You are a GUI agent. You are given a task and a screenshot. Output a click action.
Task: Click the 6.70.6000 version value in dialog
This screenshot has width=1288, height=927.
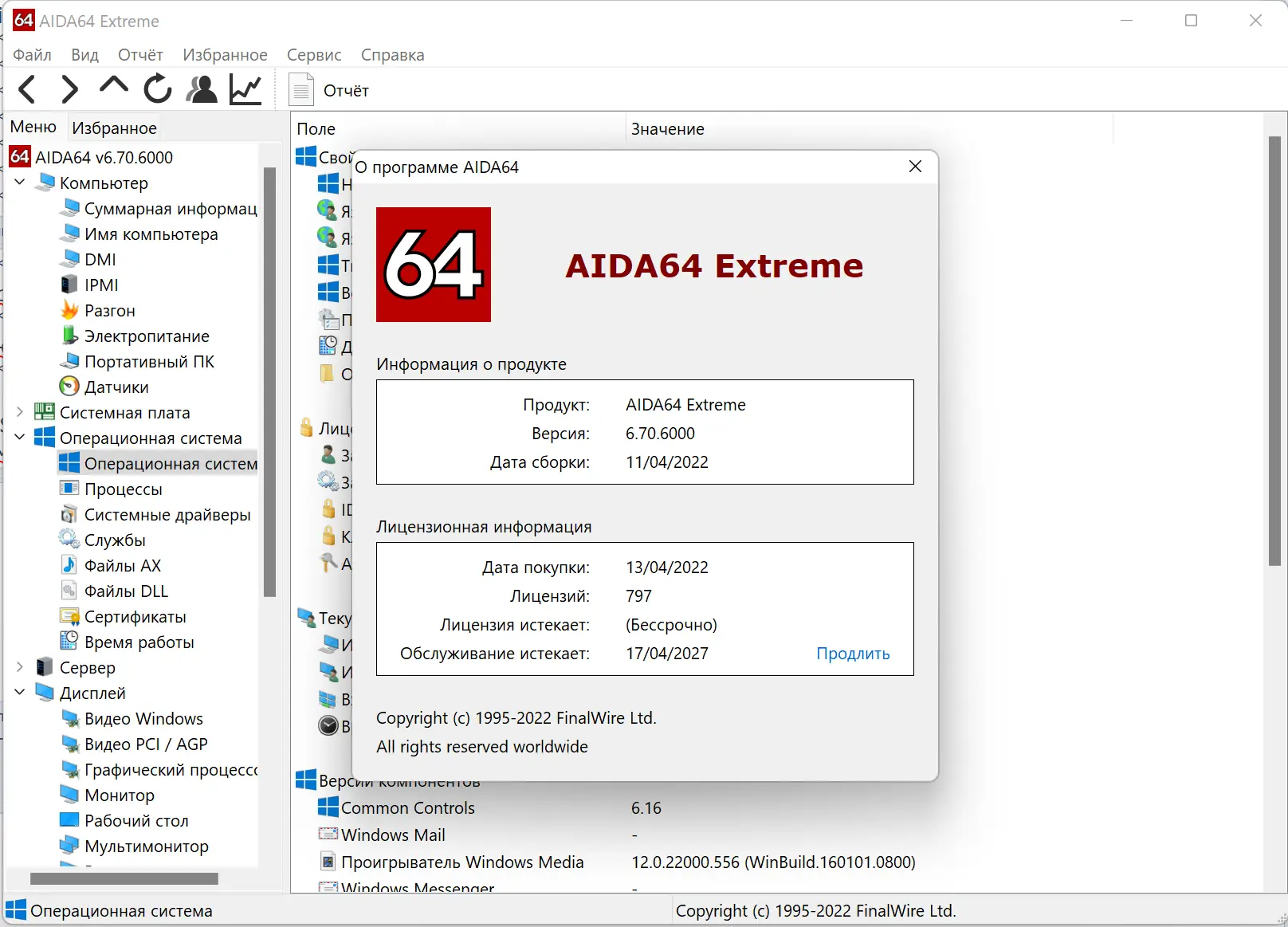coord(660,434)
